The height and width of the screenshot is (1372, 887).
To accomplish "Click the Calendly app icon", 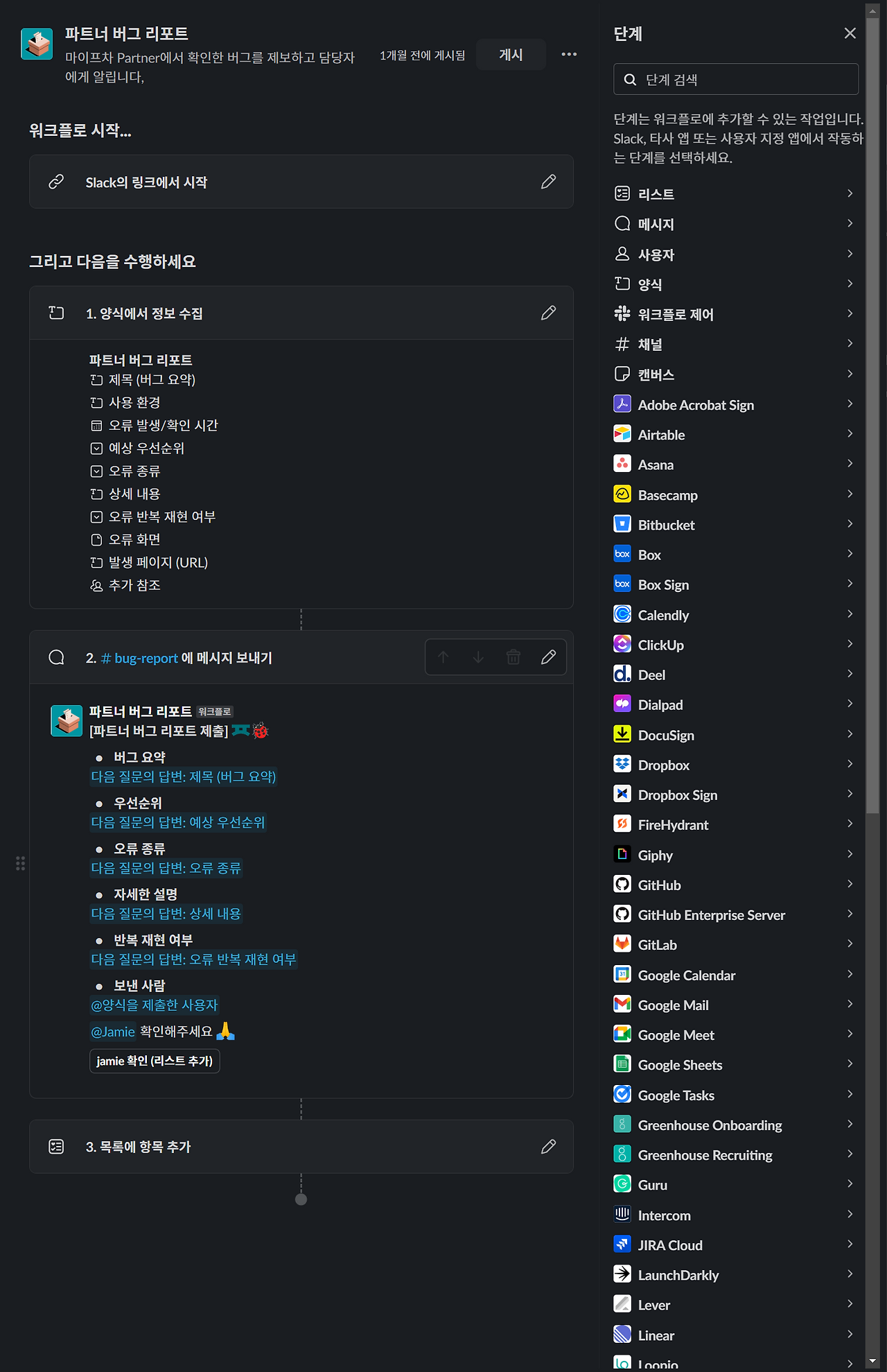I will click(x=622, y=614).
